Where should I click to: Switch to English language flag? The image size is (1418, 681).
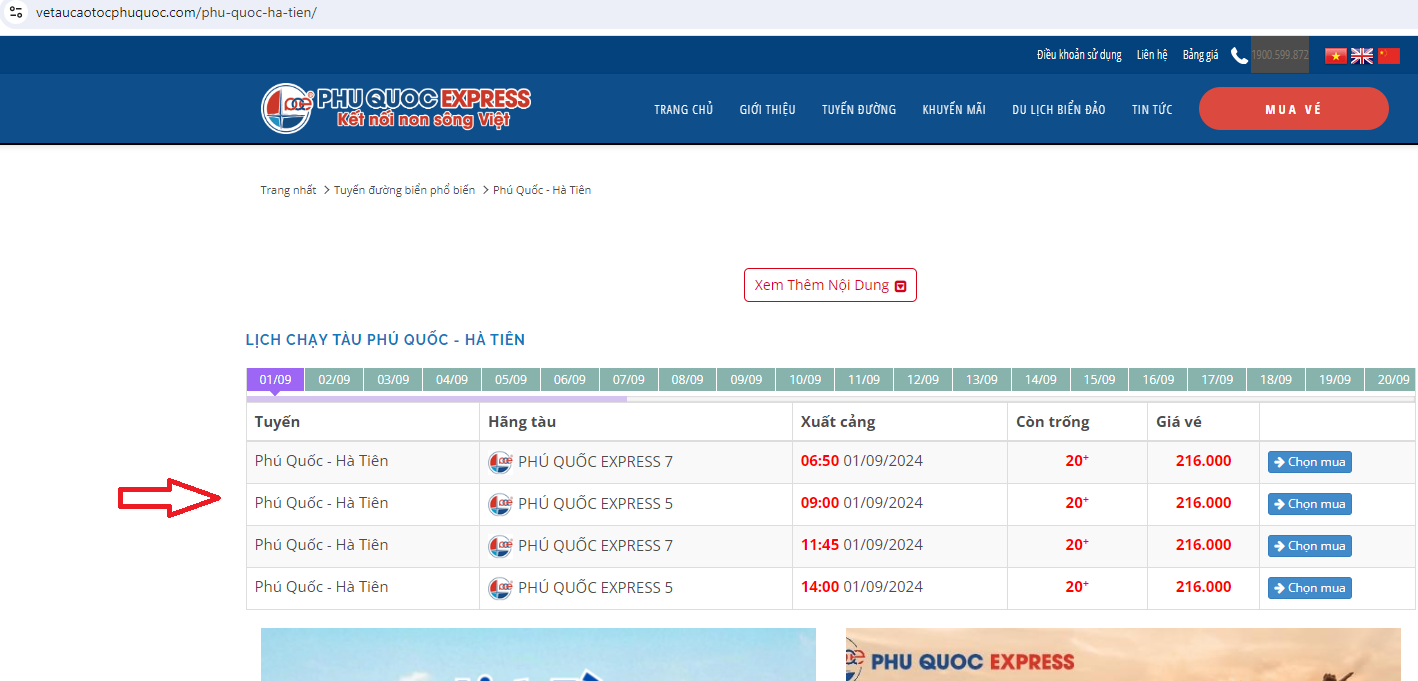[x=1362, y=56]
